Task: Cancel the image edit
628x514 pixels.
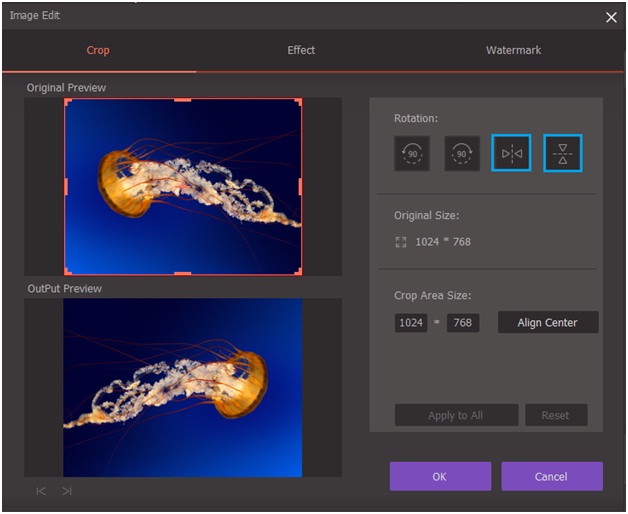Action: tap(552, 476)
